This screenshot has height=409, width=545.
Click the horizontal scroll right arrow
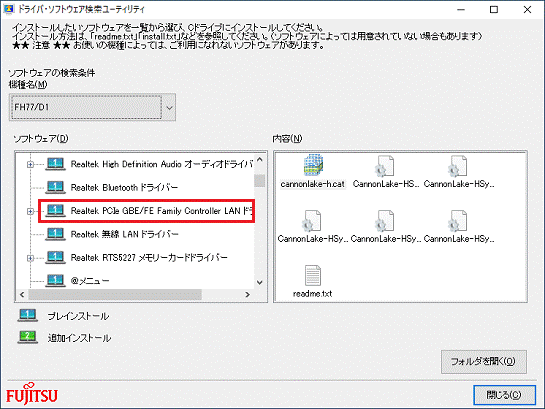click(x=247, y=295)
